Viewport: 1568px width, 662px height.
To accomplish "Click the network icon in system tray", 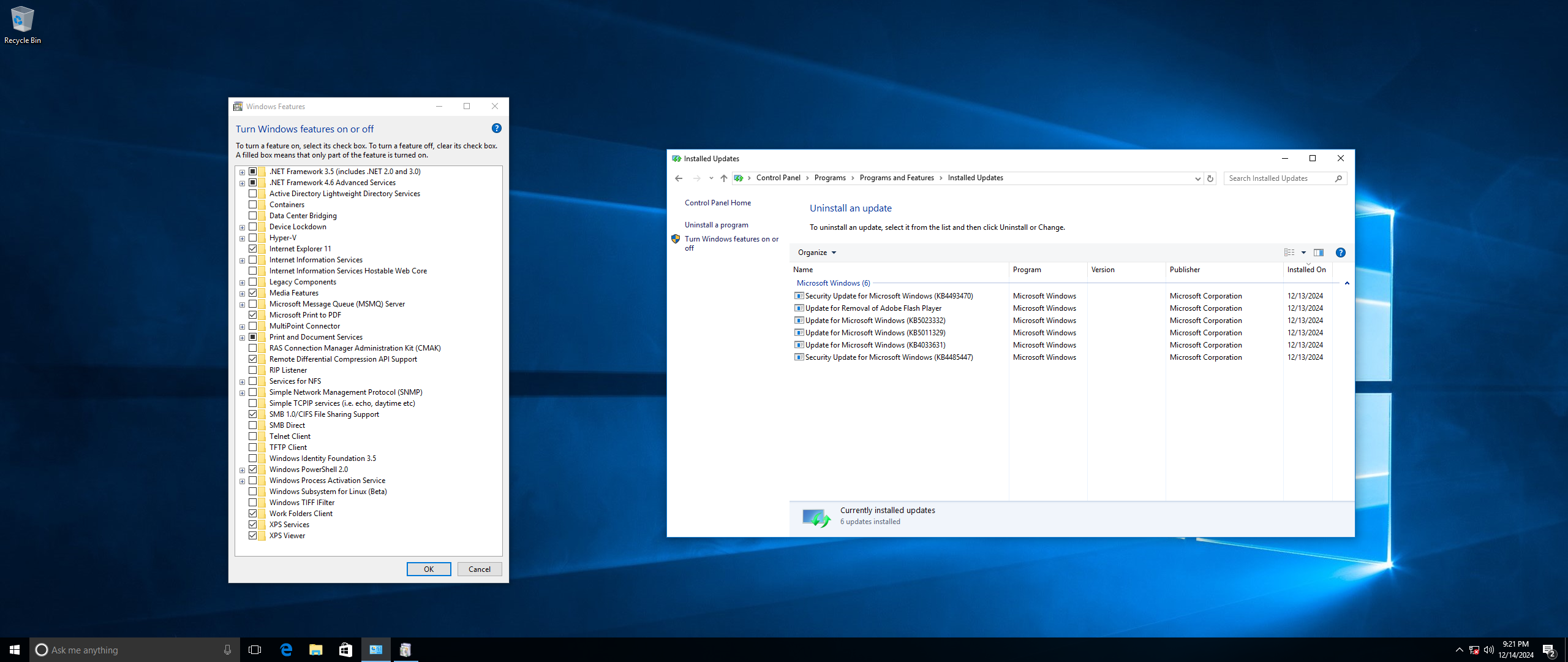I will click(1474, 650).
